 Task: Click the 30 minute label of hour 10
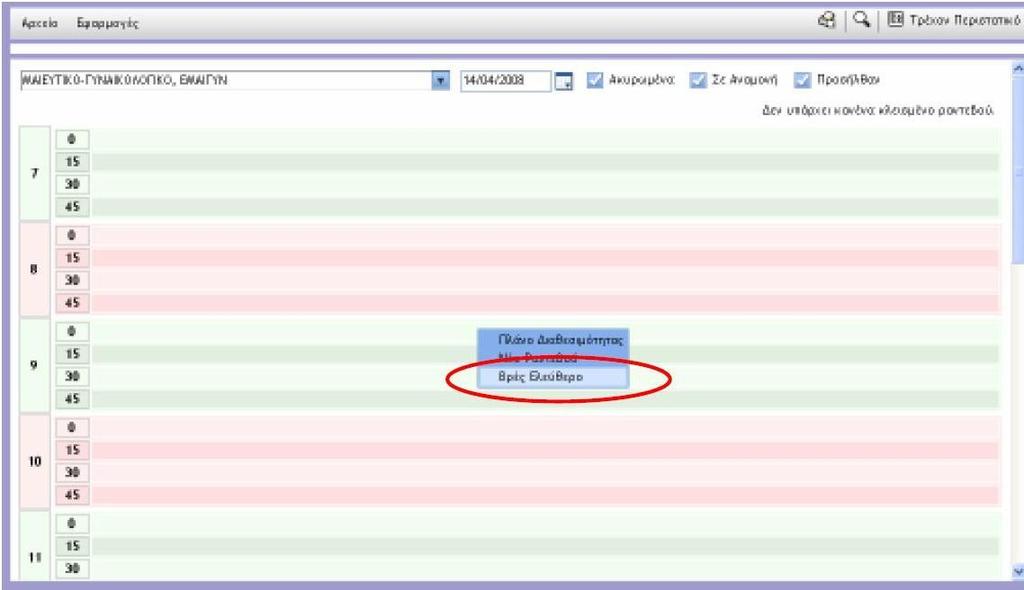tap(72, 472)
